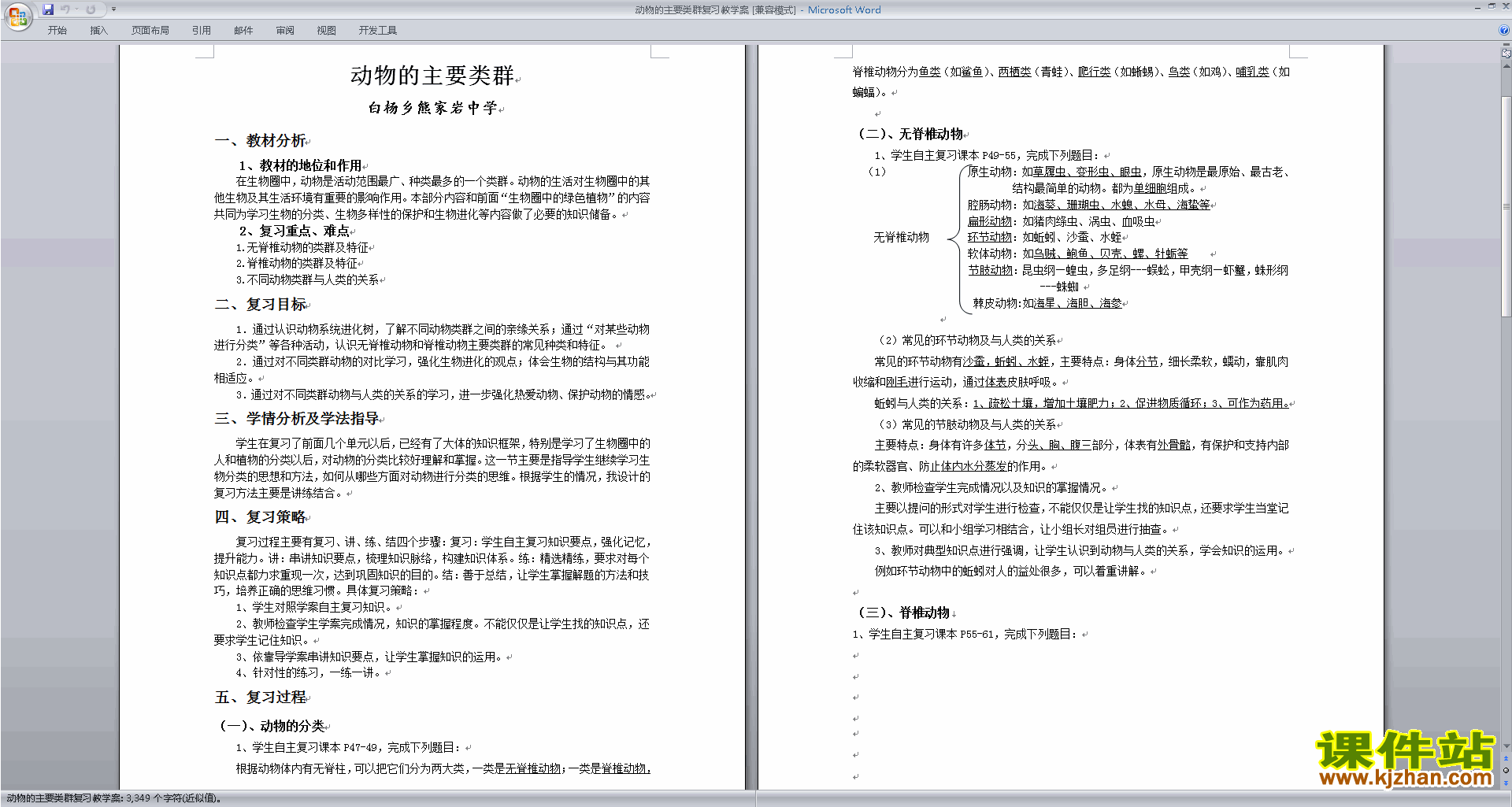Click the label 无脊椎动物 beside the brace

point(901,237)
